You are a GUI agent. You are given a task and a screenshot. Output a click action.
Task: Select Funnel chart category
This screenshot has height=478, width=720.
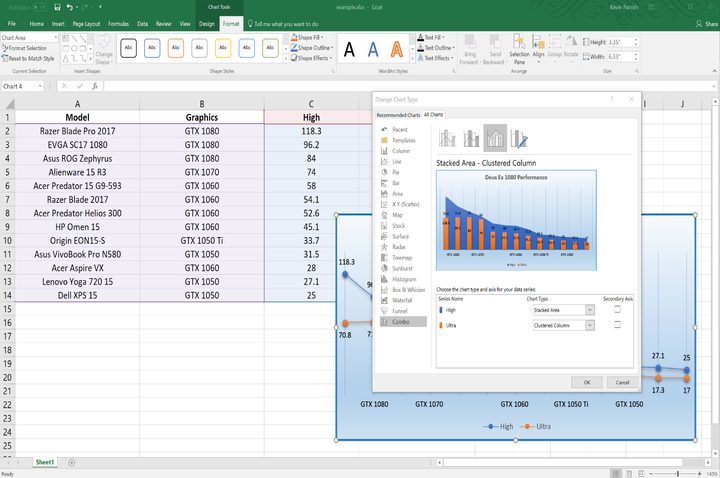[400, 311]
